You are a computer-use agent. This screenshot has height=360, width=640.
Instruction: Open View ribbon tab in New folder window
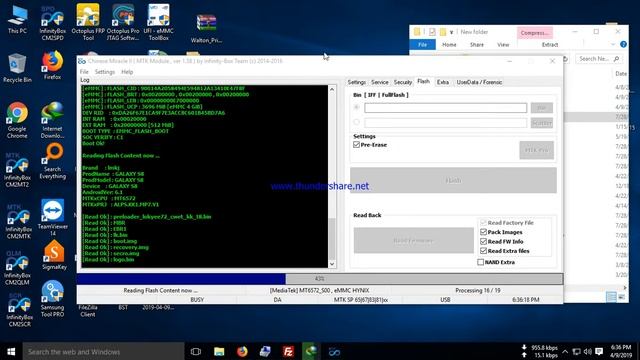503,44
